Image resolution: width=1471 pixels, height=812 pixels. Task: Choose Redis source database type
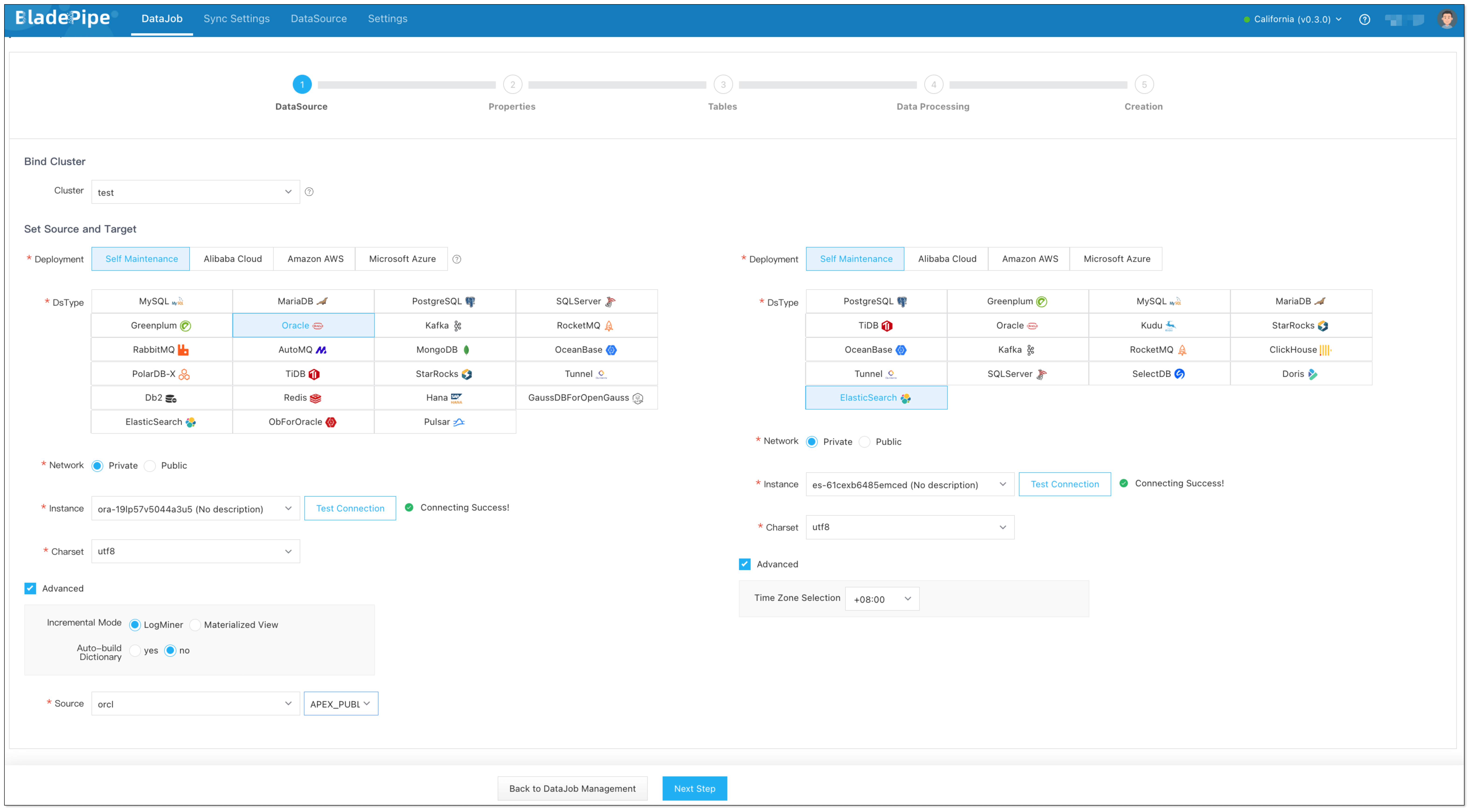pyautogui.click(x=303, y=398)
